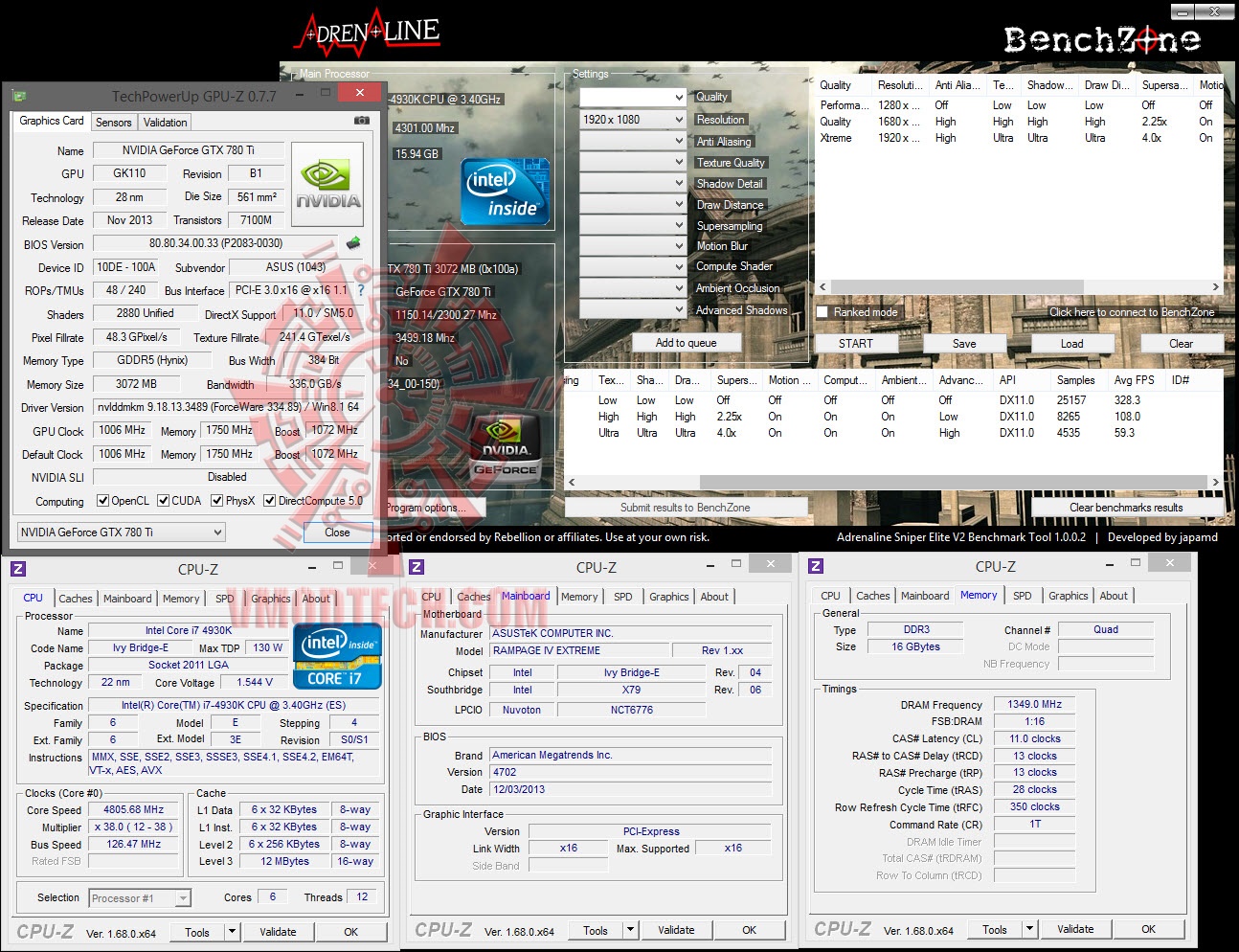Click the 328.3 Avg FPS result value
This screenshot has width=1239, height=952.
click(x=1127, y=400)
